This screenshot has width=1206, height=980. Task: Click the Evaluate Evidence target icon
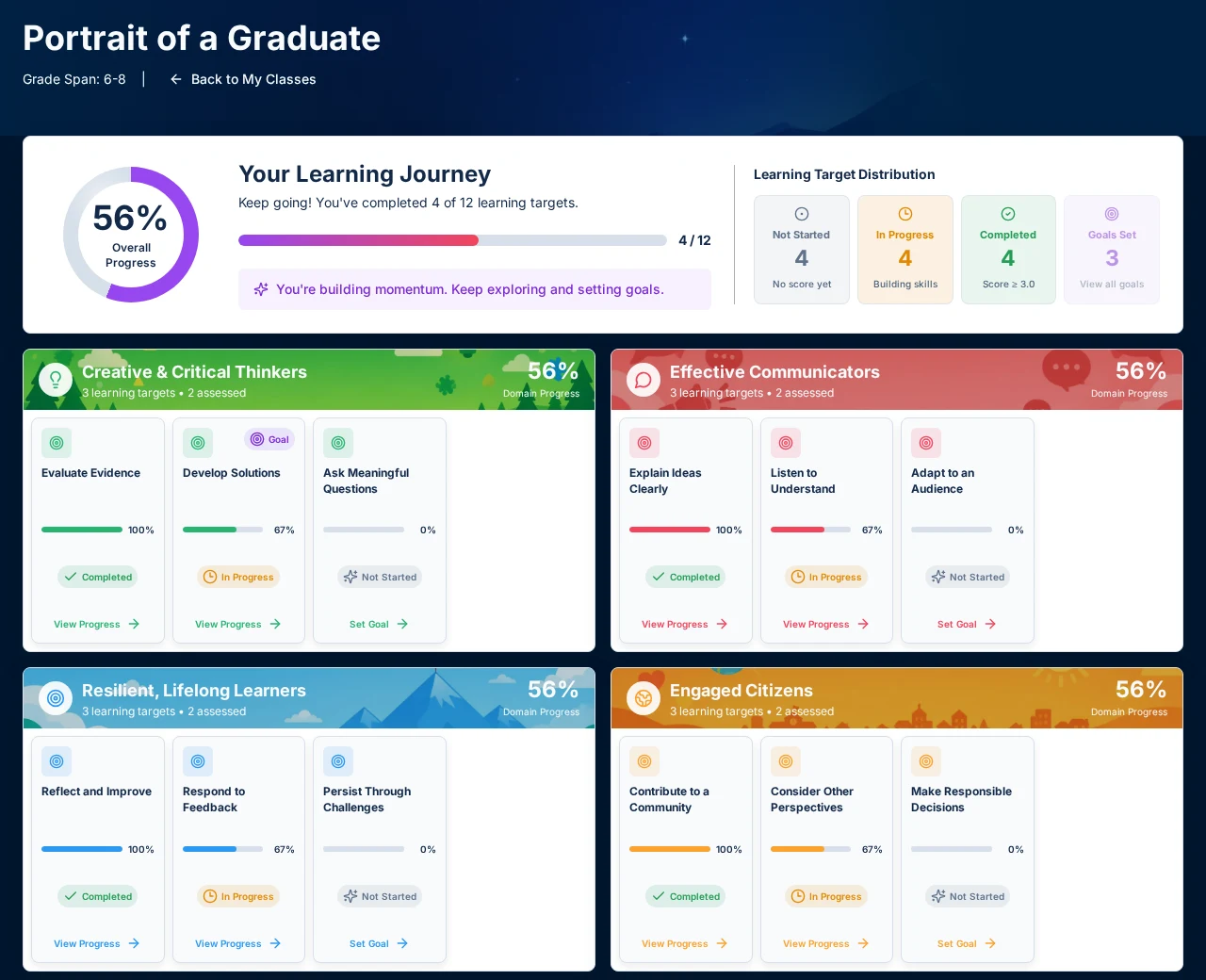tap(57, 443)
